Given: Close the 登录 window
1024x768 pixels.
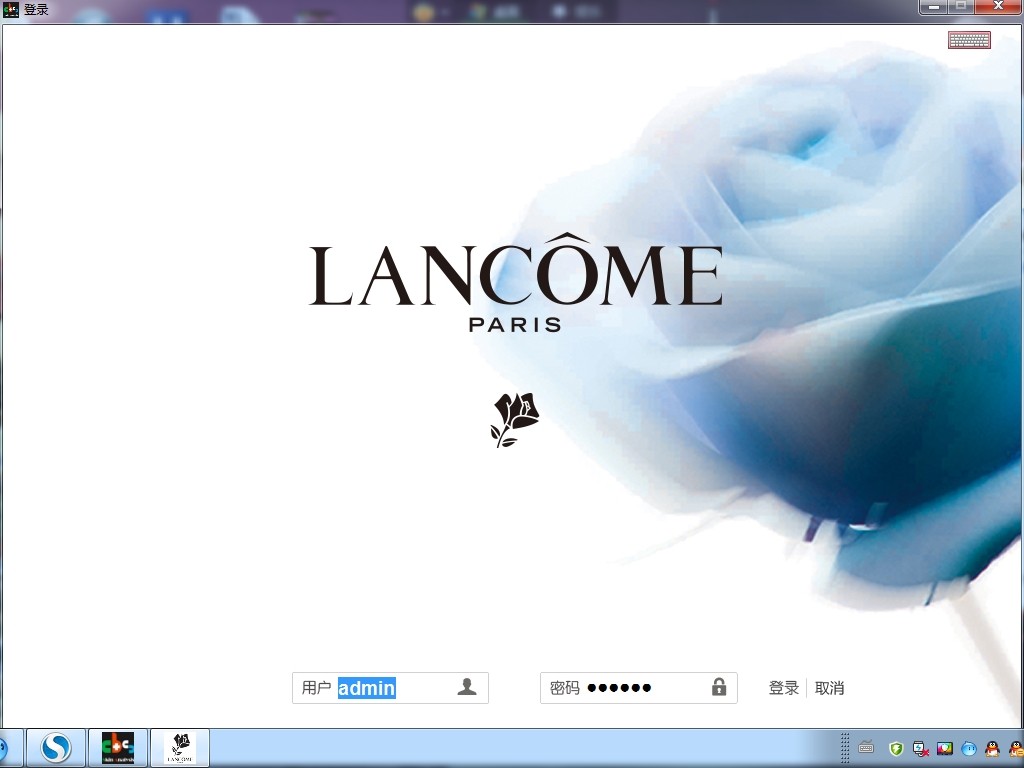Looking at the screenshot, I should pyautogui.click(x=999, y=7).
